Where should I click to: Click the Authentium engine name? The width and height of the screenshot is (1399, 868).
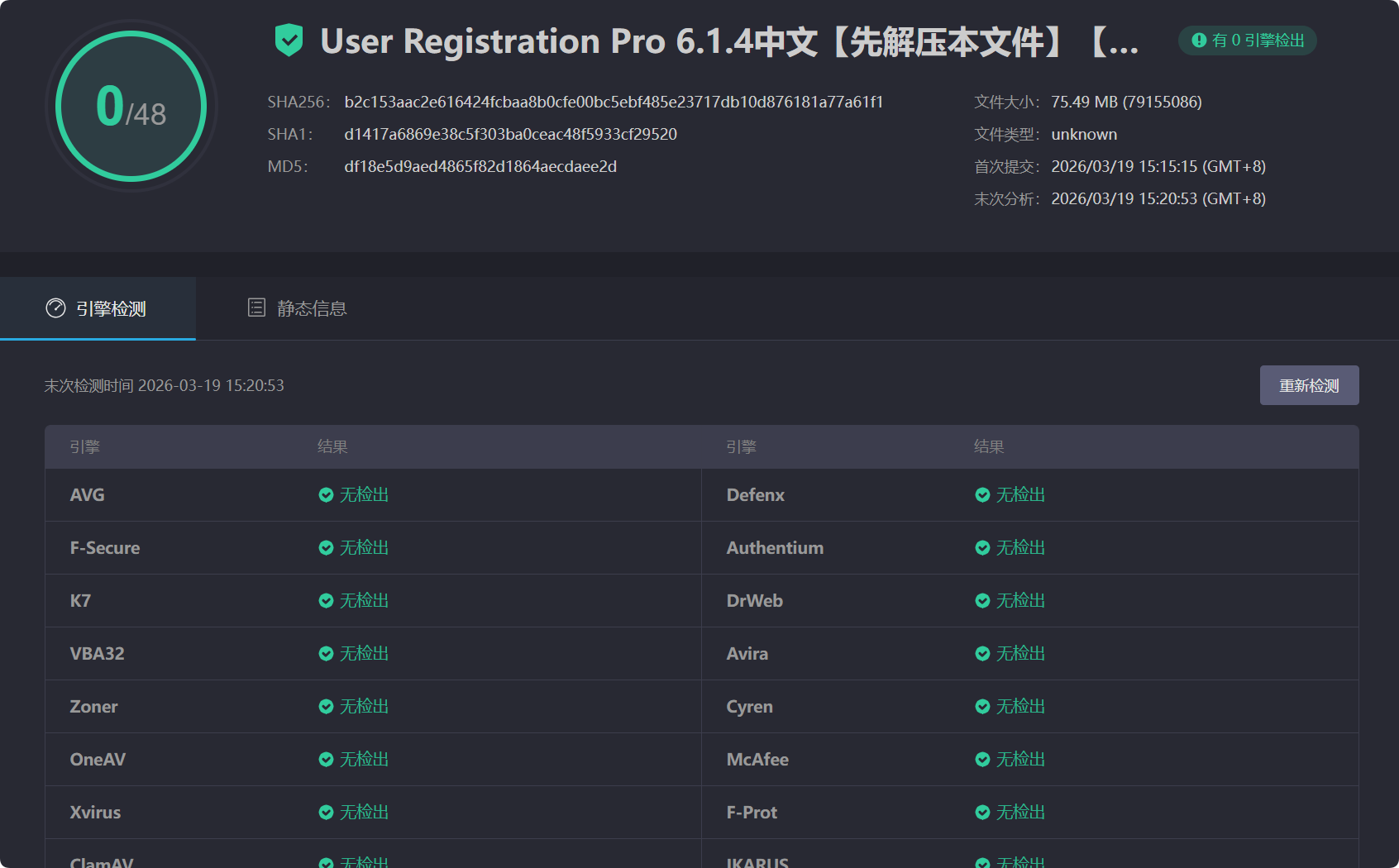775,548
